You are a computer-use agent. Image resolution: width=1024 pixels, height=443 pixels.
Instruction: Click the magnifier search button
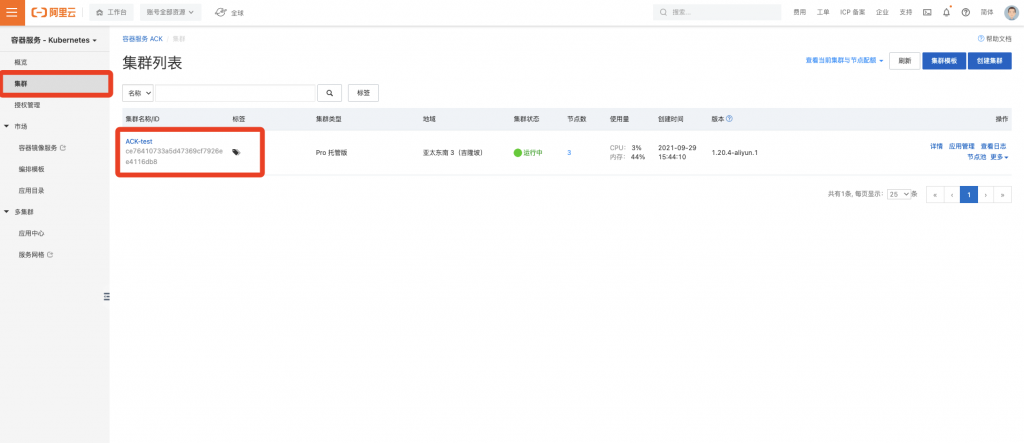point(330,93)
